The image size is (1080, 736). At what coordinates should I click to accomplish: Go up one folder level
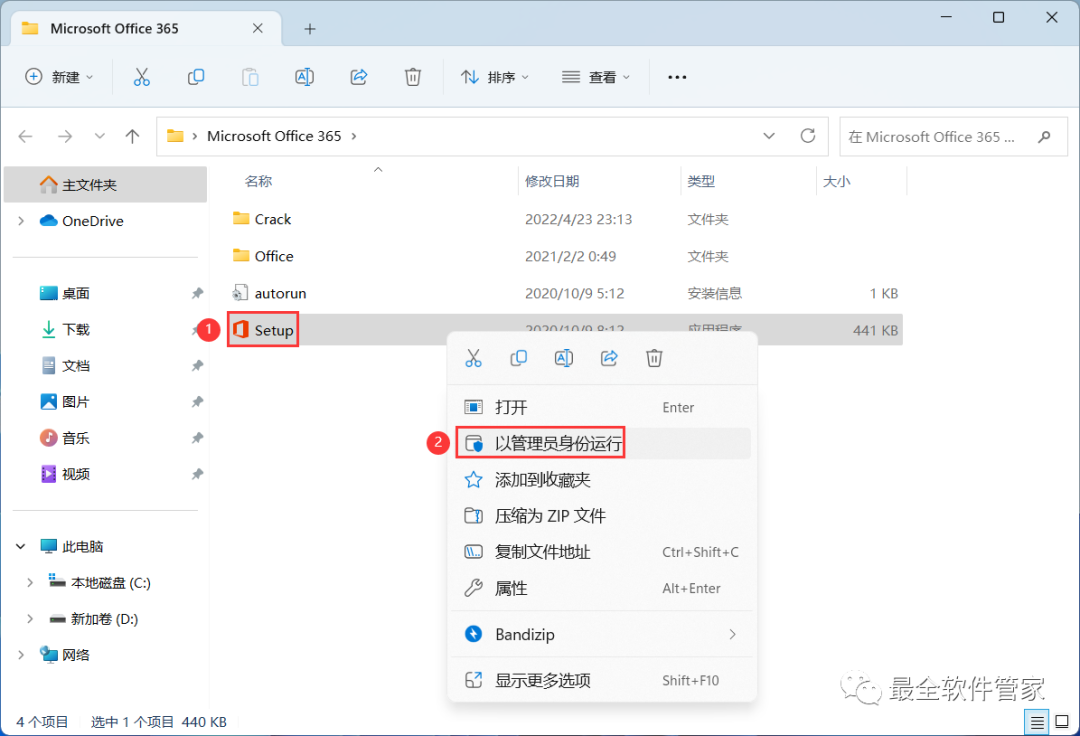tap(132, 136)
